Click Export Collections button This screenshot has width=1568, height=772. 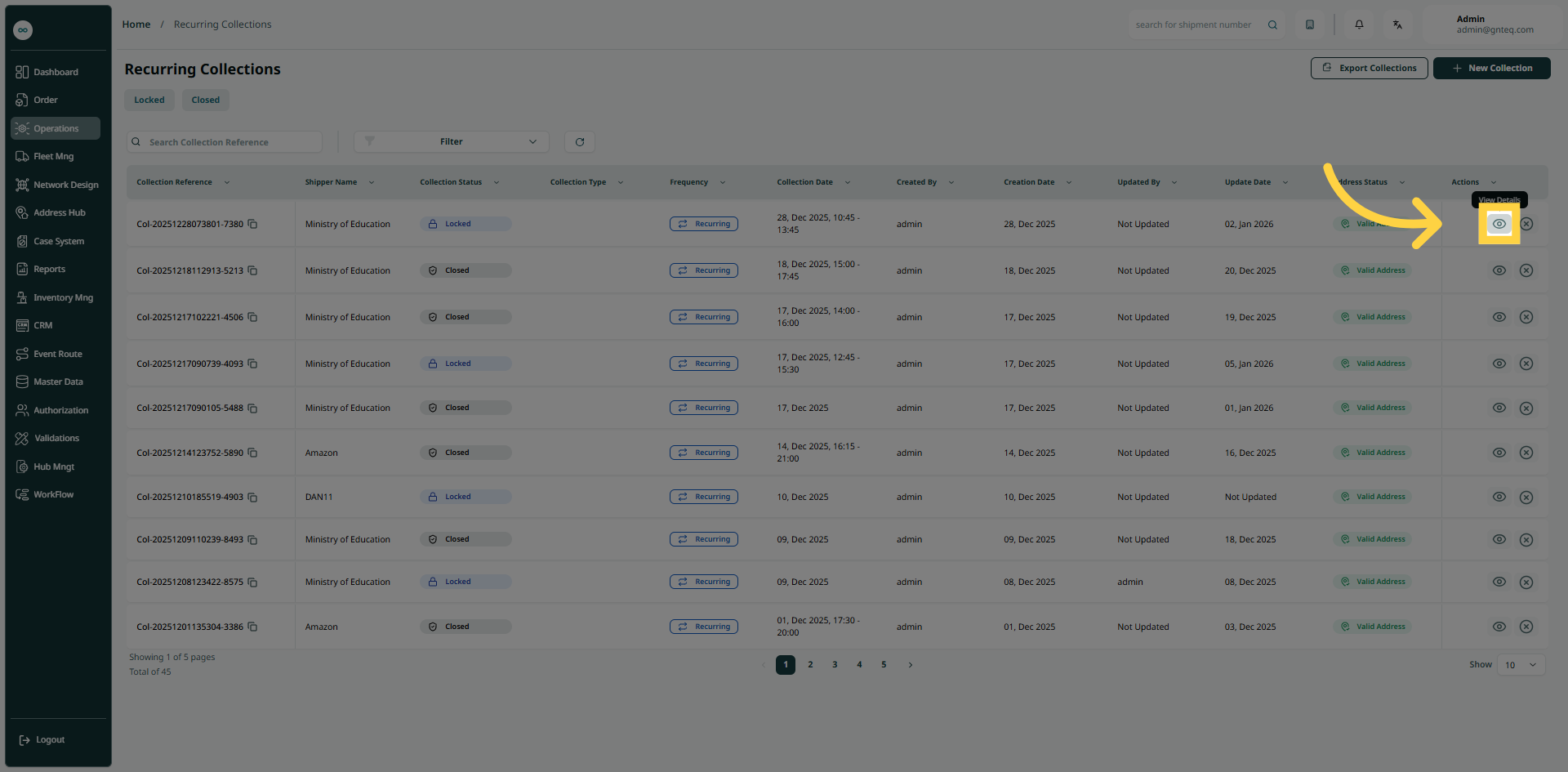pos(1370,68)
